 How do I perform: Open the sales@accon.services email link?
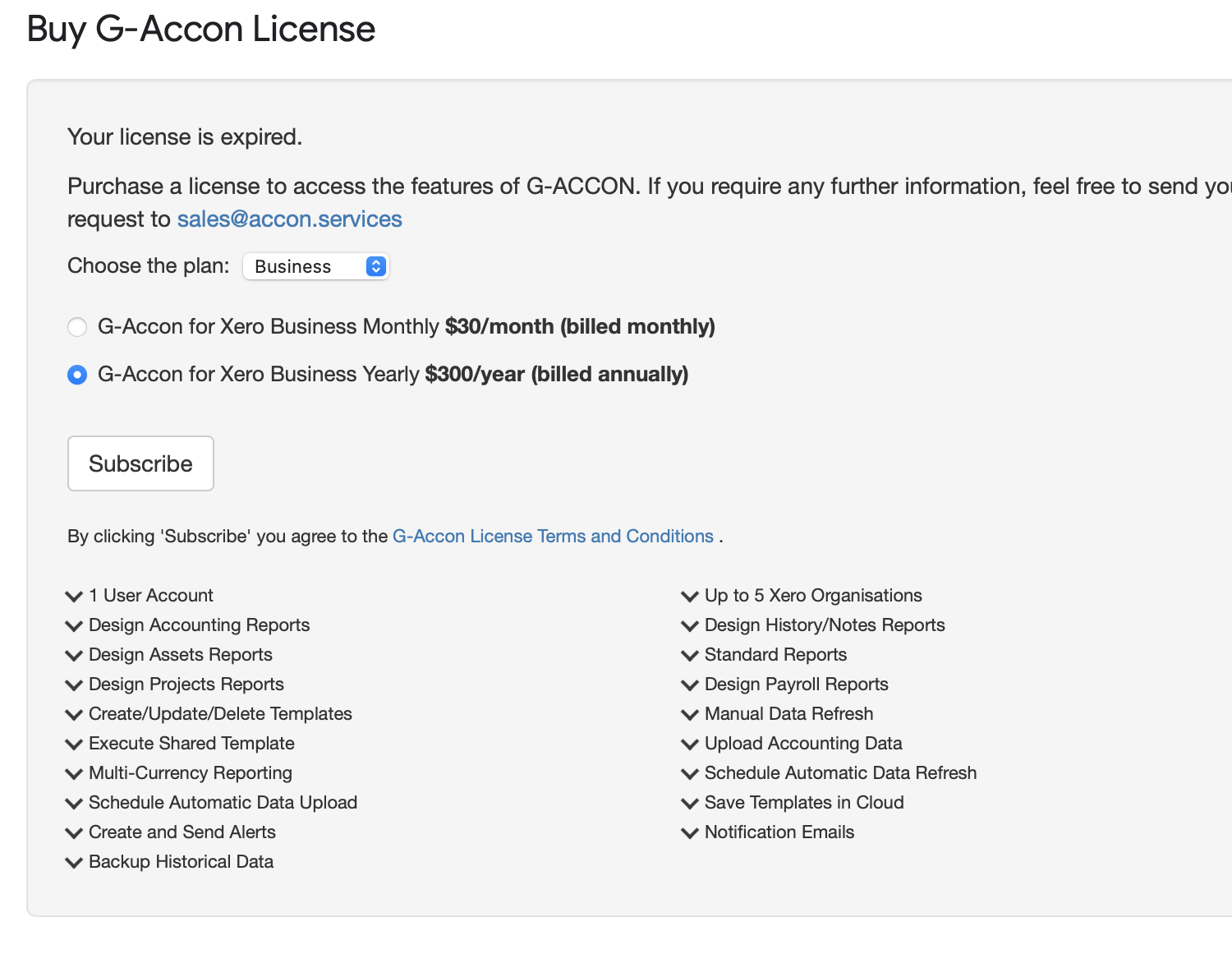coord(289,219)
